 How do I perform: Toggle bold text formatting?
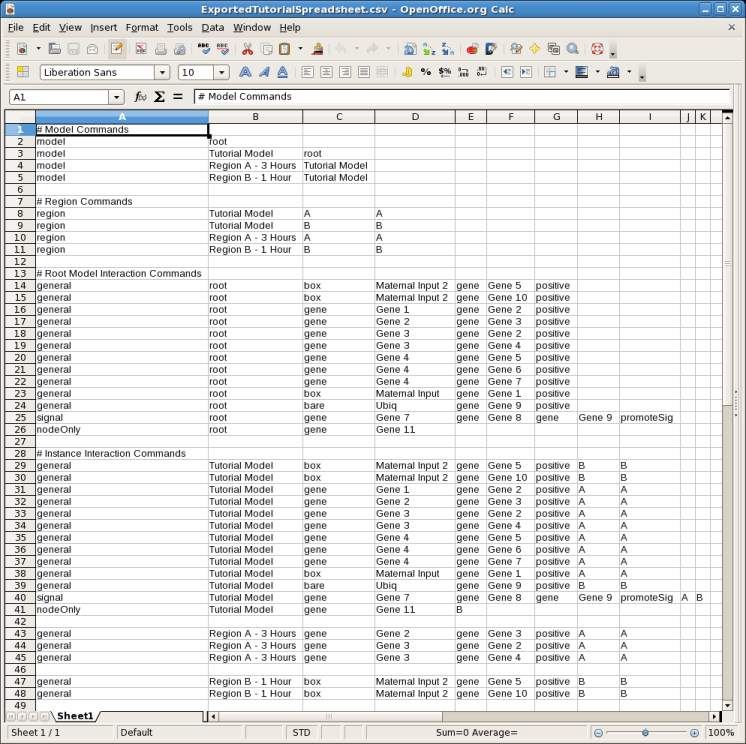pyautogui.click(x=245, y=72)
